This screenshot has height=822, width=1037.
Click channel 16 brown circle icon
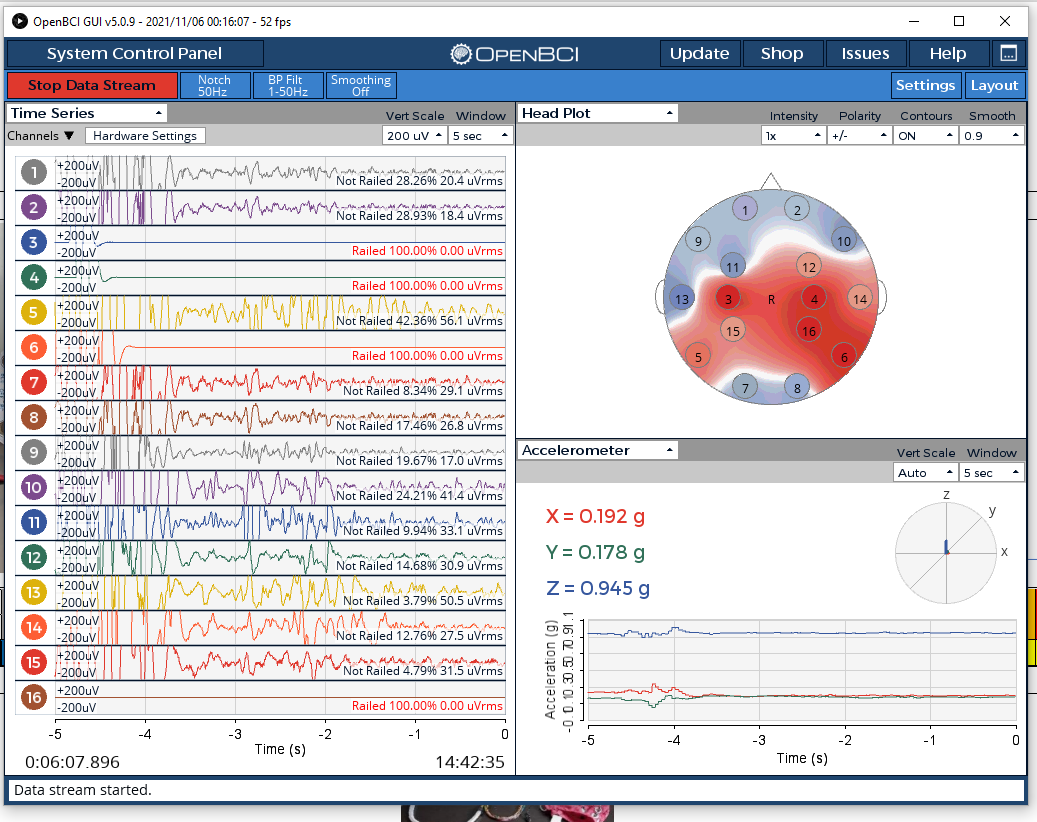point(34,697)
